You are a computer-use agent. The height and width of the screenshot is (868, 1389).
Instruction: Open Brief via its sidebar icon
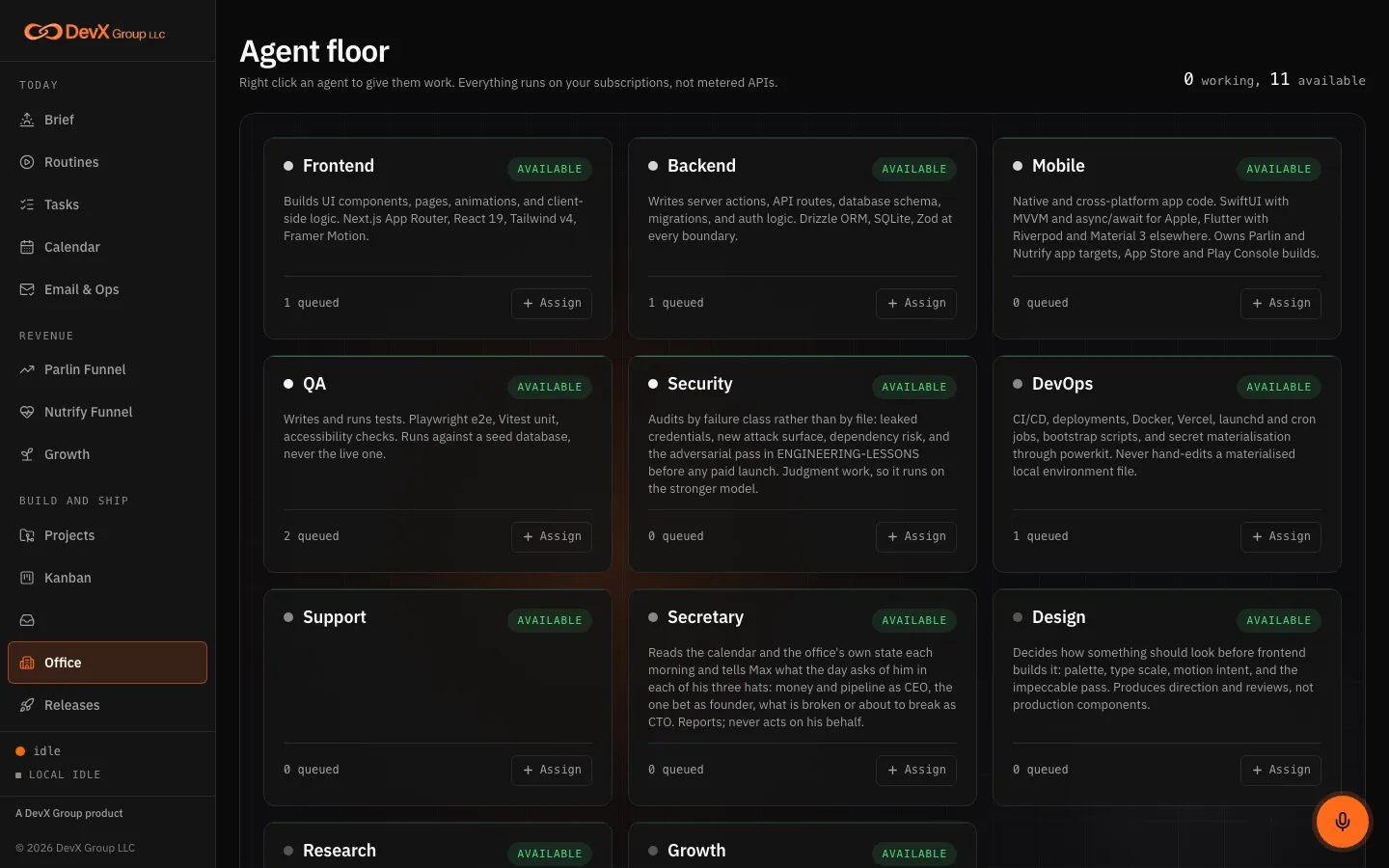click(x=27, y=120)
